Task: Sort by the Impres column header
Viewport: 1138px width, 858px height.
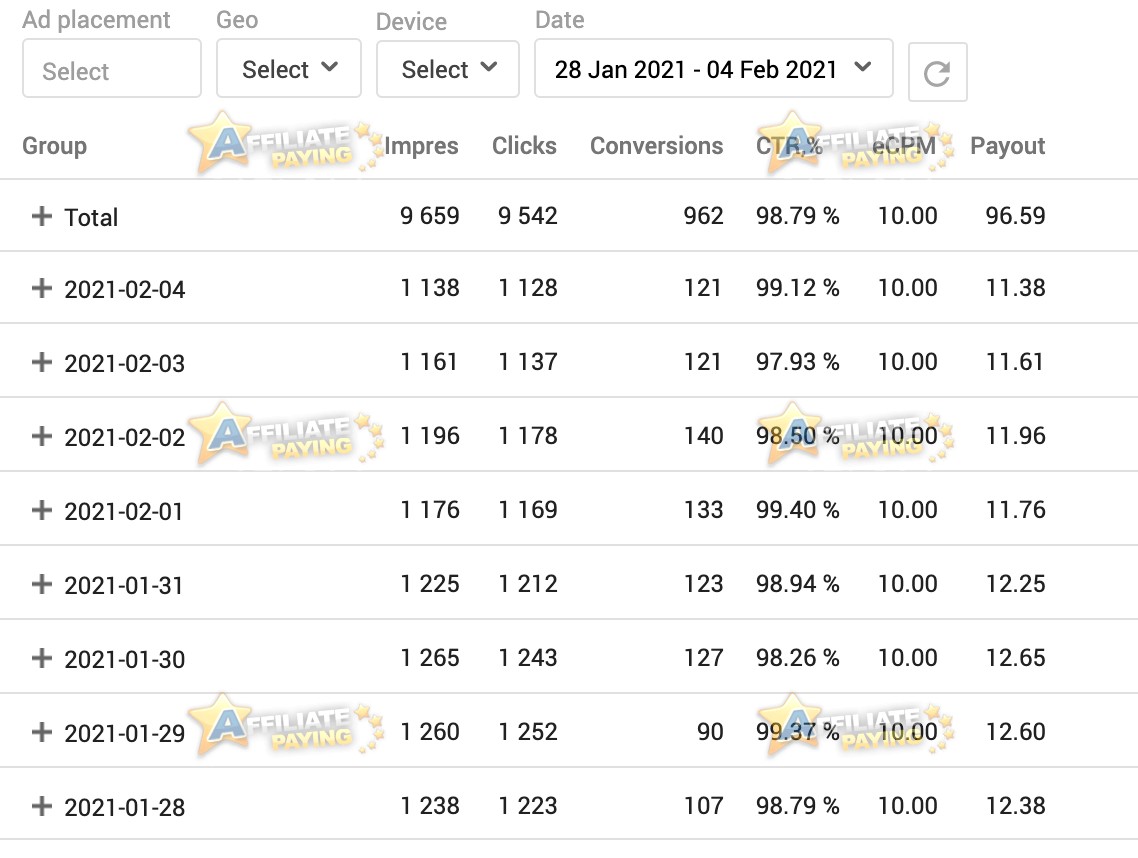Action: click(x=421, y=146)
